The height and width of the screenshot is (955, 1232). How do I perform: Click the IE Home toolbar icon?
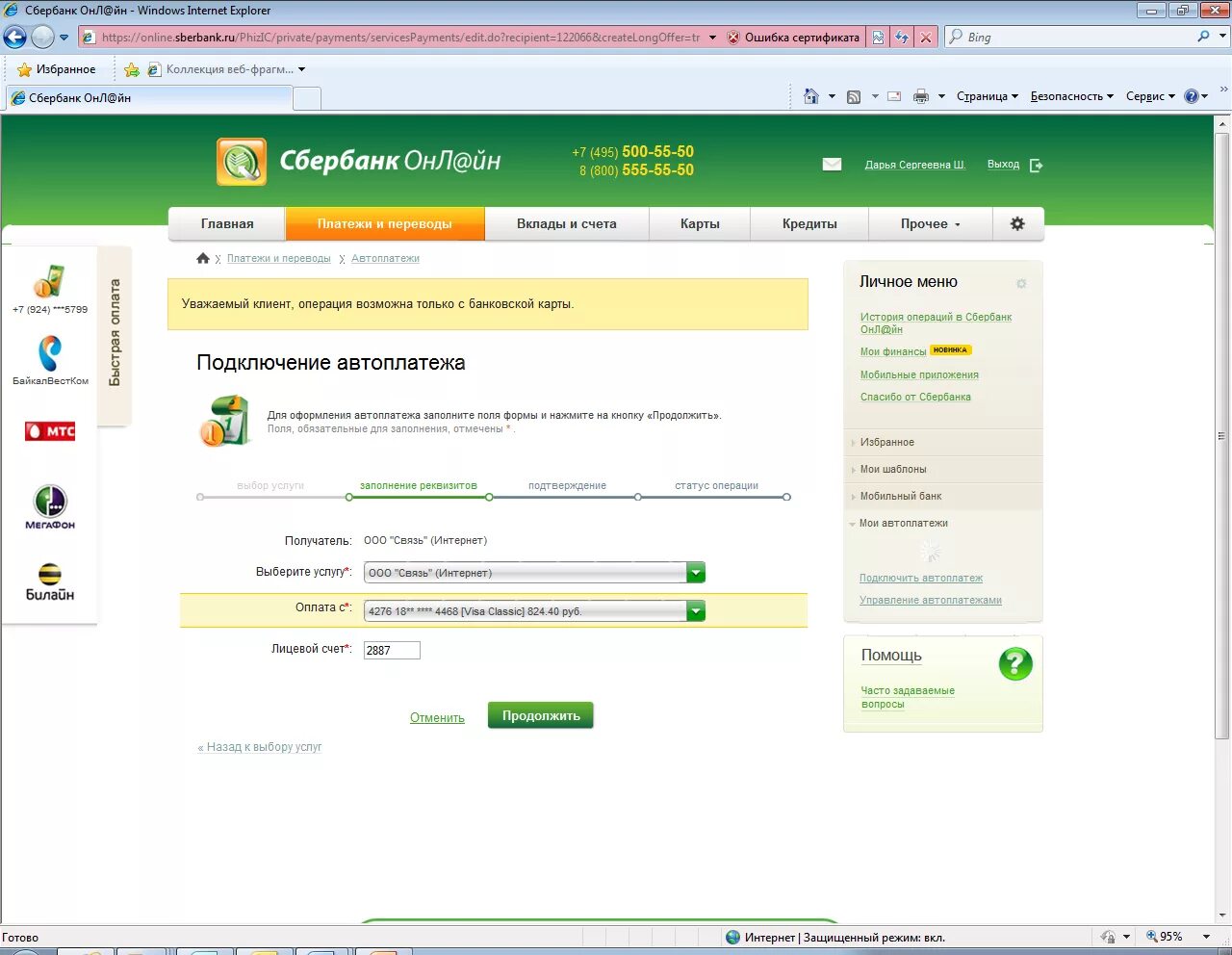coord(811,96)
